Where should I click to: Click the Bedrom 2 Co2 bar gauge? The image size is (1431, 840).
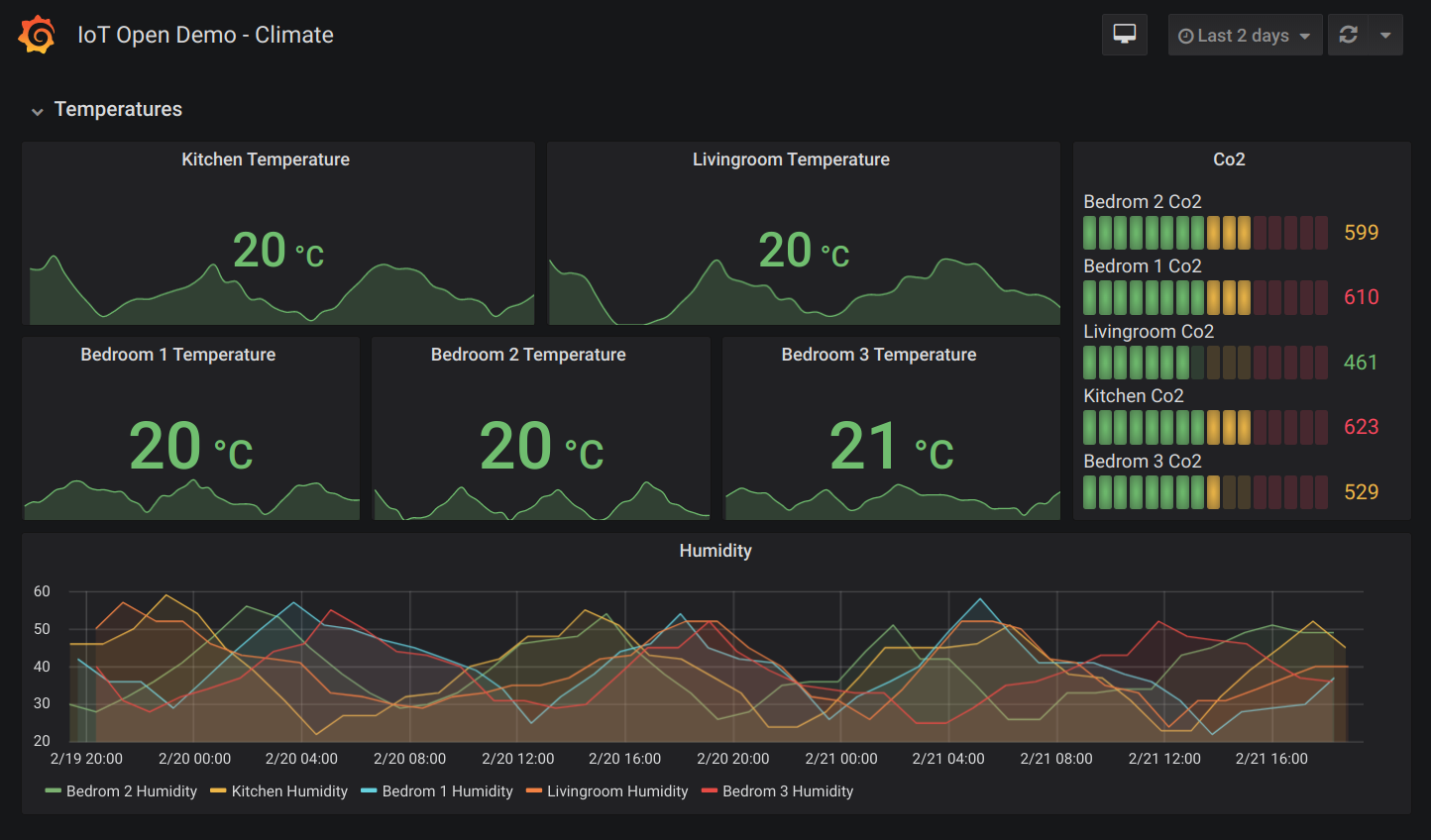pos(1205,233)
